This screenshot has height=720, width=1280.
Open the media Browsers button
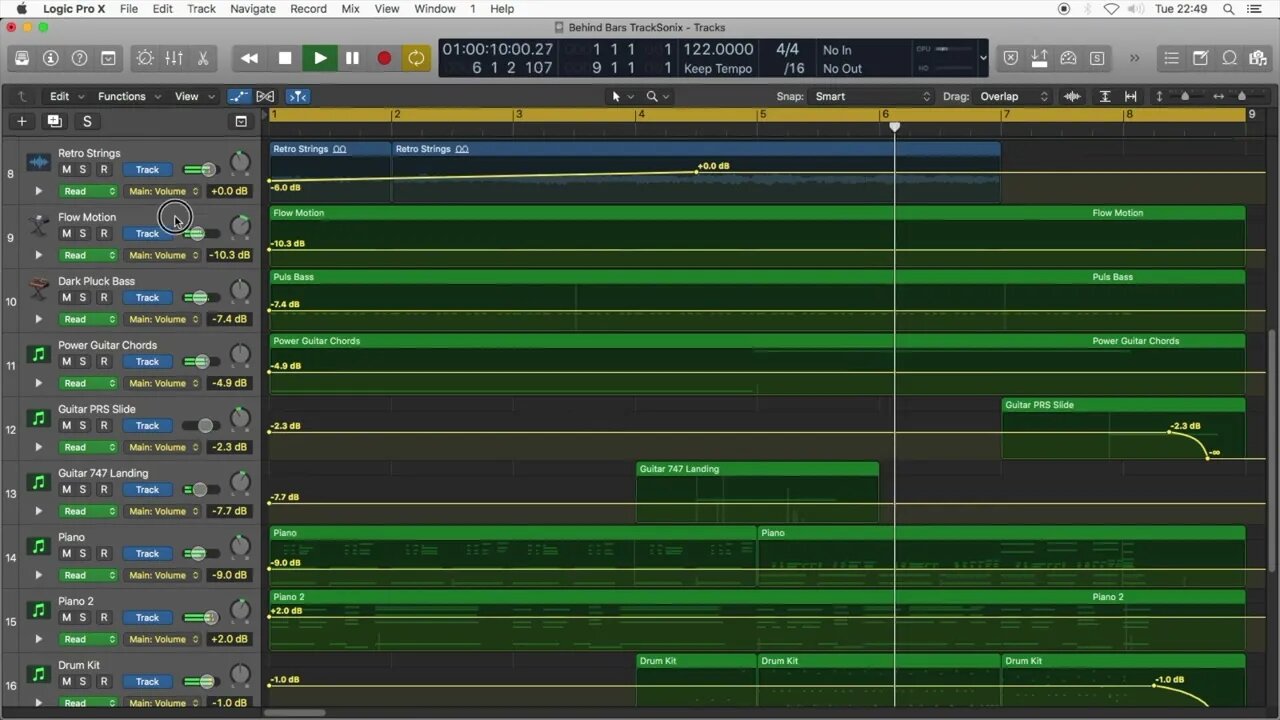click(1258, 58)
